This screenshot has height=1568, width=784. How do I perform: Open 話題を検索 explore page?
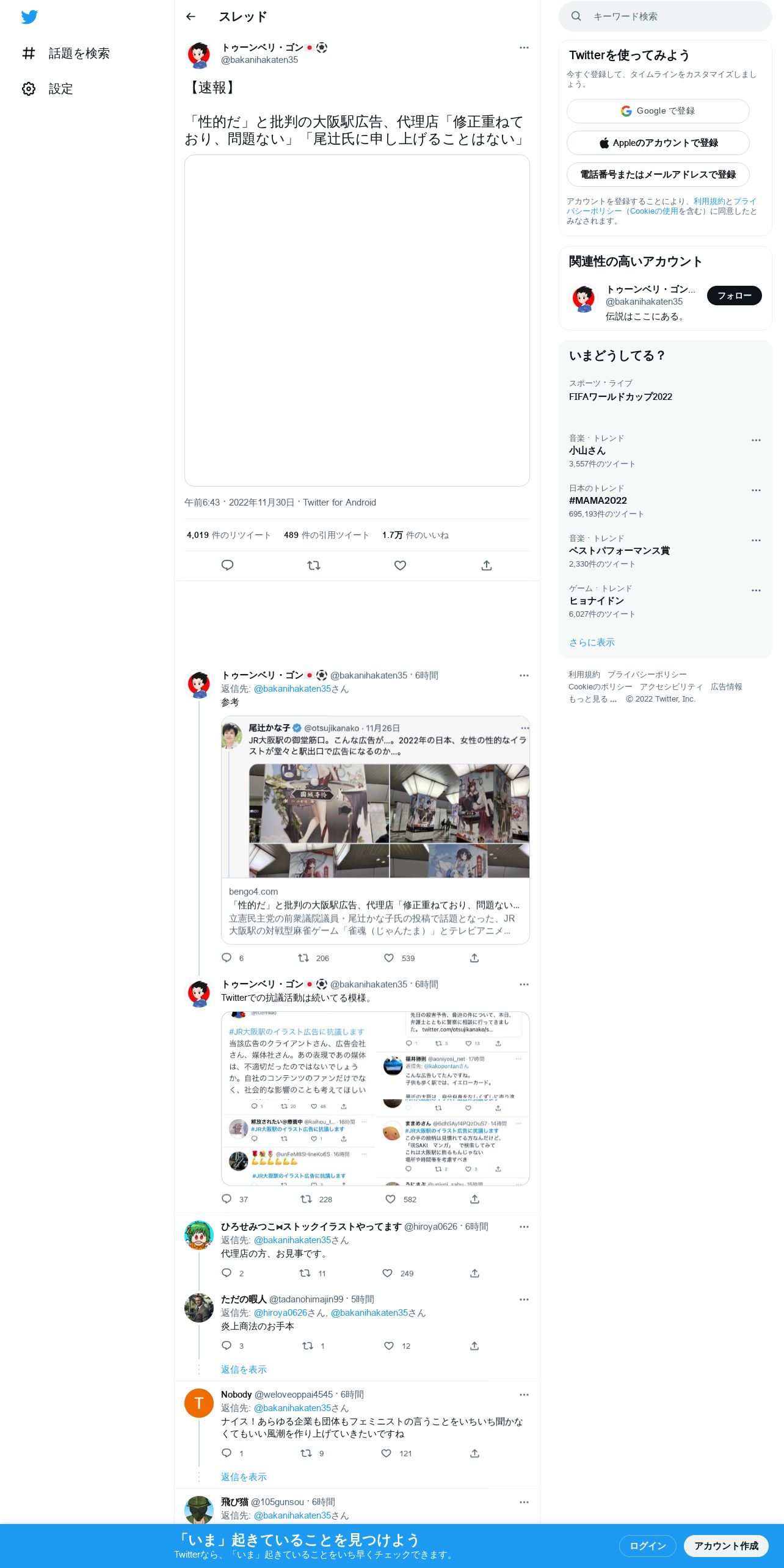point(66,54)
